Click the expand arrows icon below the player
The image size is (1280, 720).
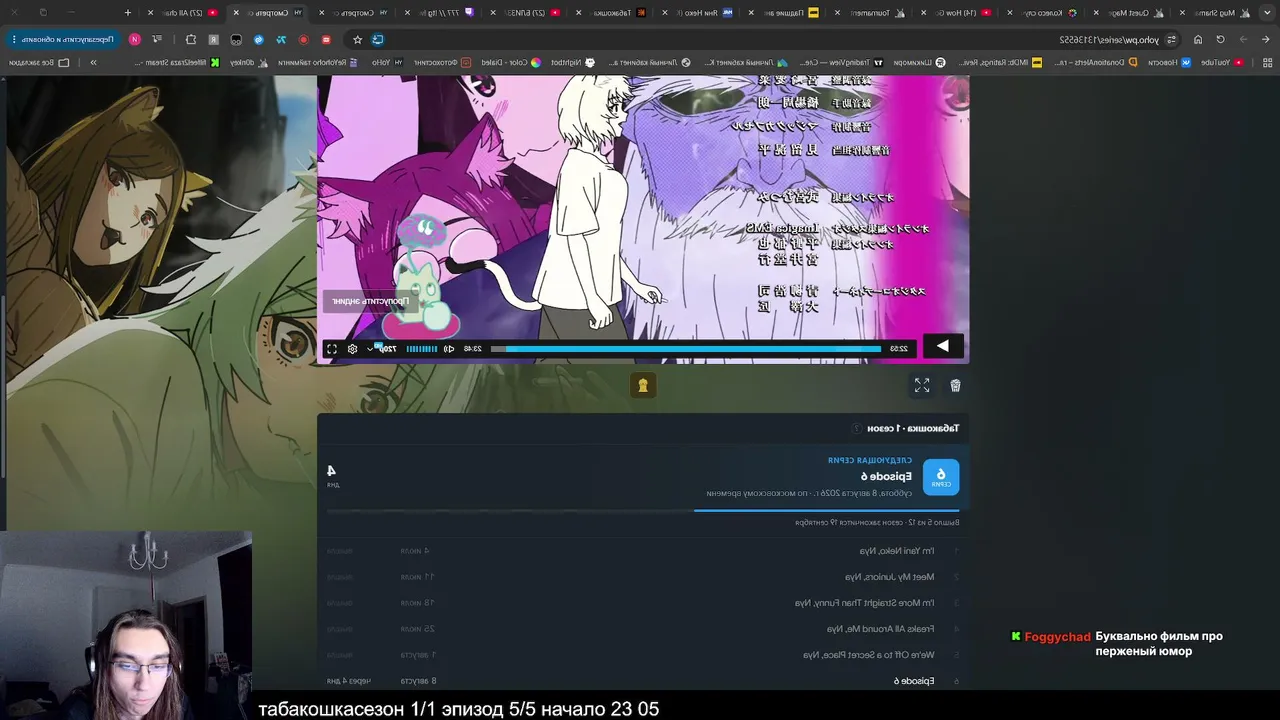click(922, 385)
